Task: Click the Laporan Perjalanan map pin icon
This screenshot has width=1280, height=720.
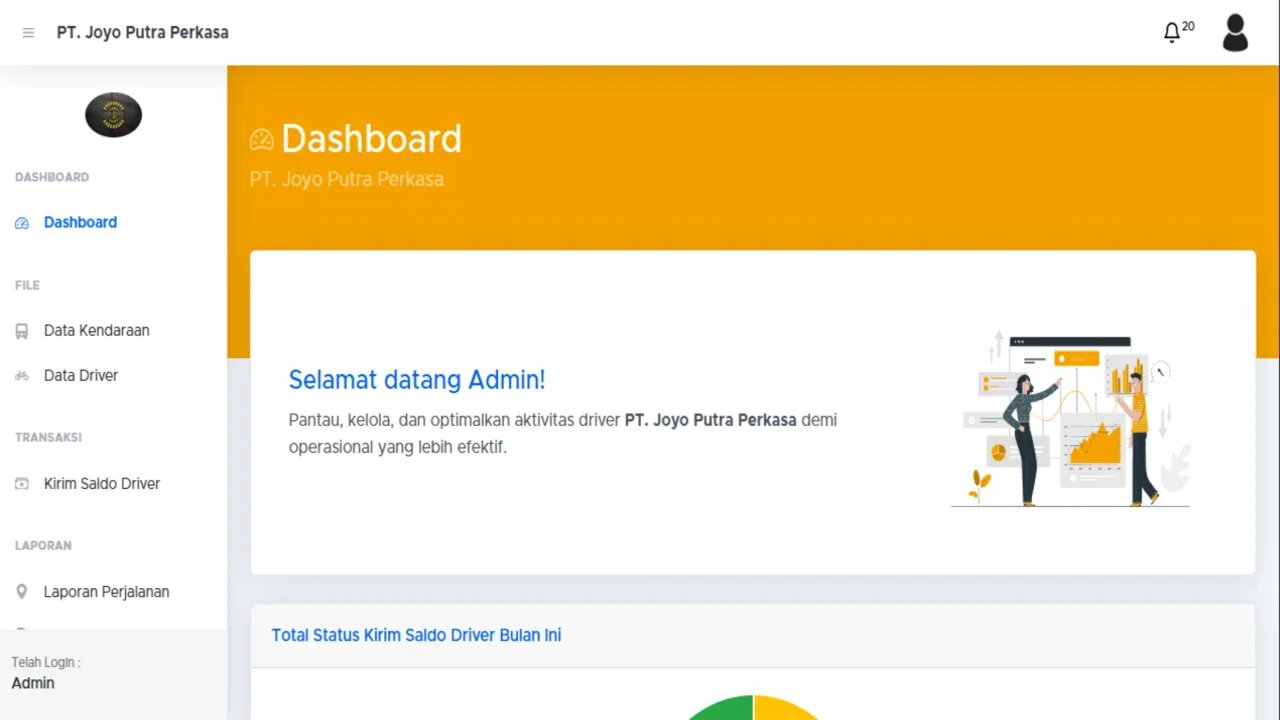Action: pos(22,592)
